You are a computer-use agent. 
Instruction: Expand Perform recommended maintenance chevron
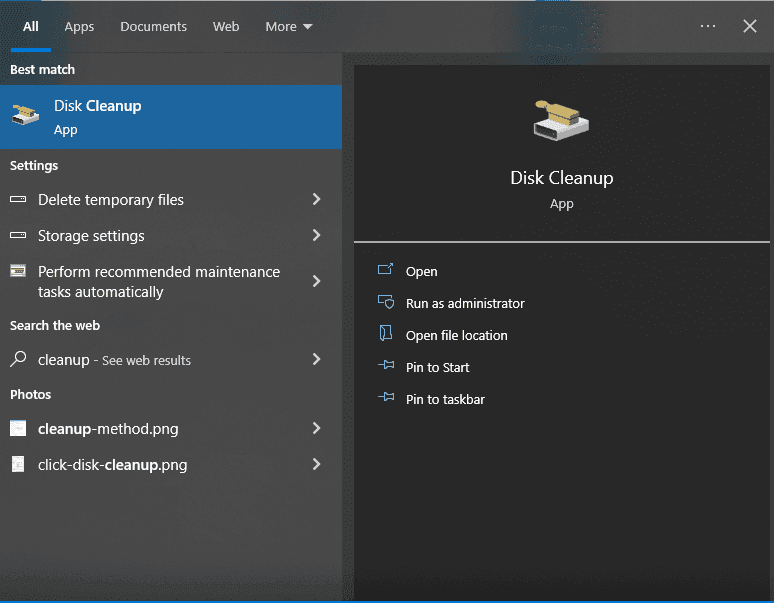click(316, 281)
